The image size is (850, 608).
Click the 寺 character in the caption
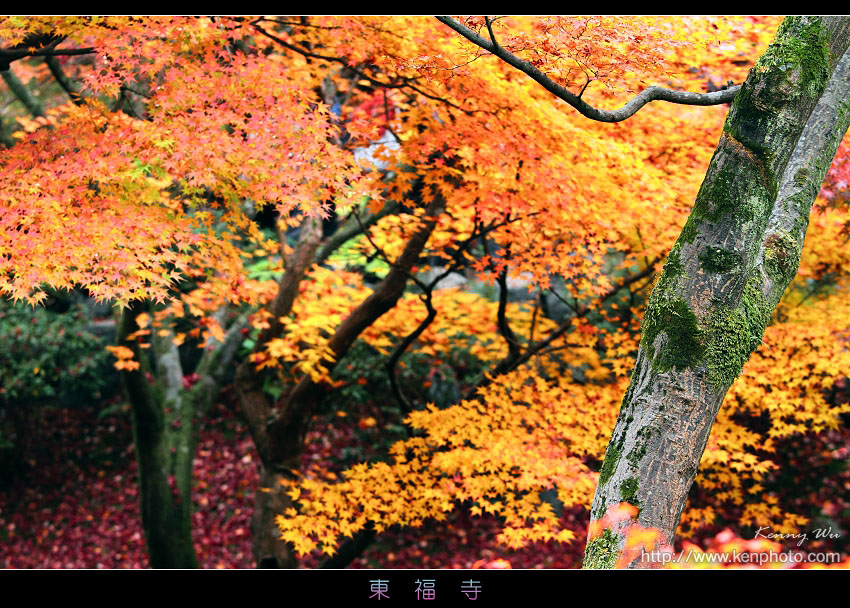[471, 589]
